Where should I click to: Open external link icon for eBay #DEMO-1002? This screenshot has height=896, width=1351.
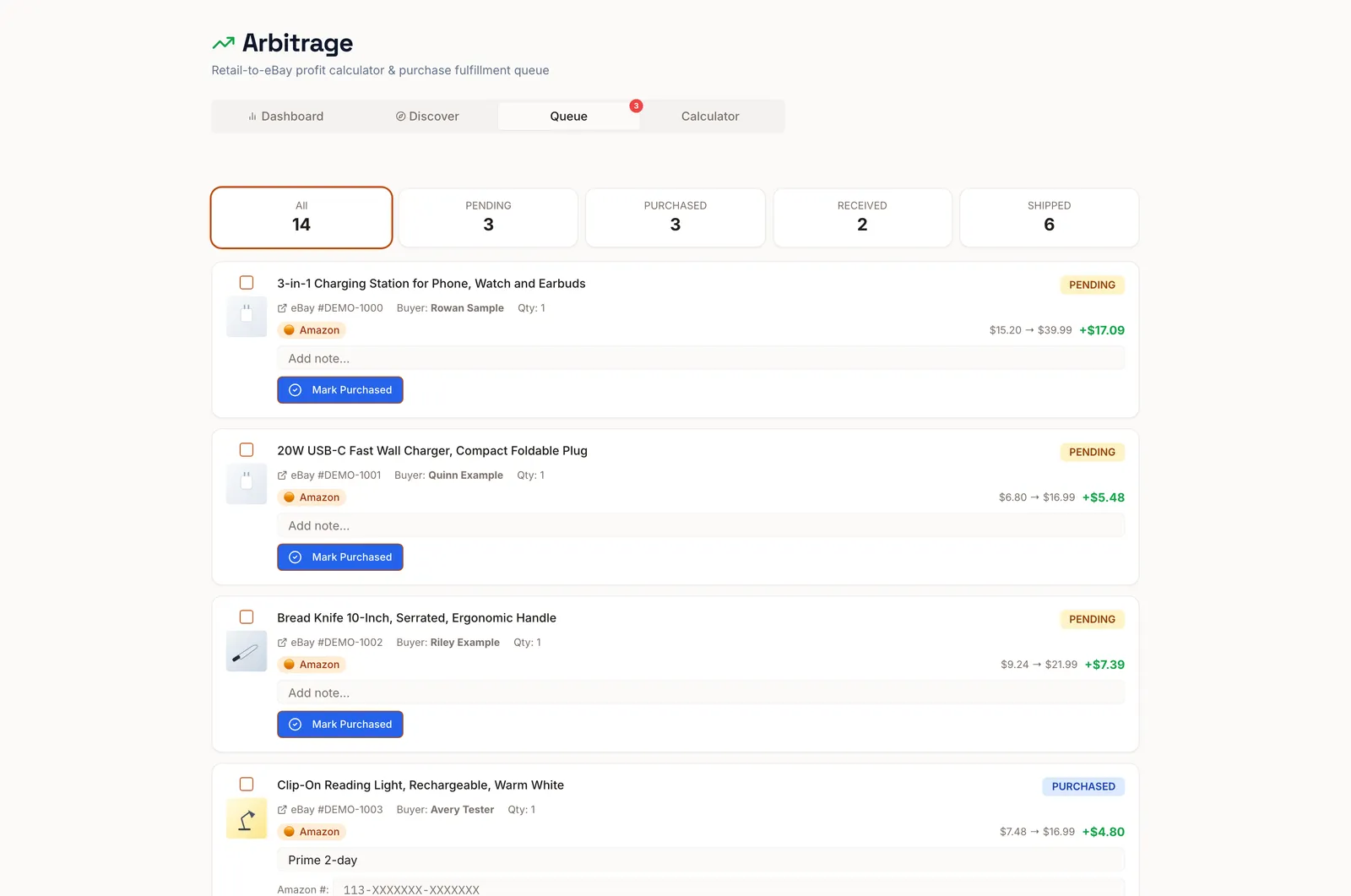click(282, 643)
